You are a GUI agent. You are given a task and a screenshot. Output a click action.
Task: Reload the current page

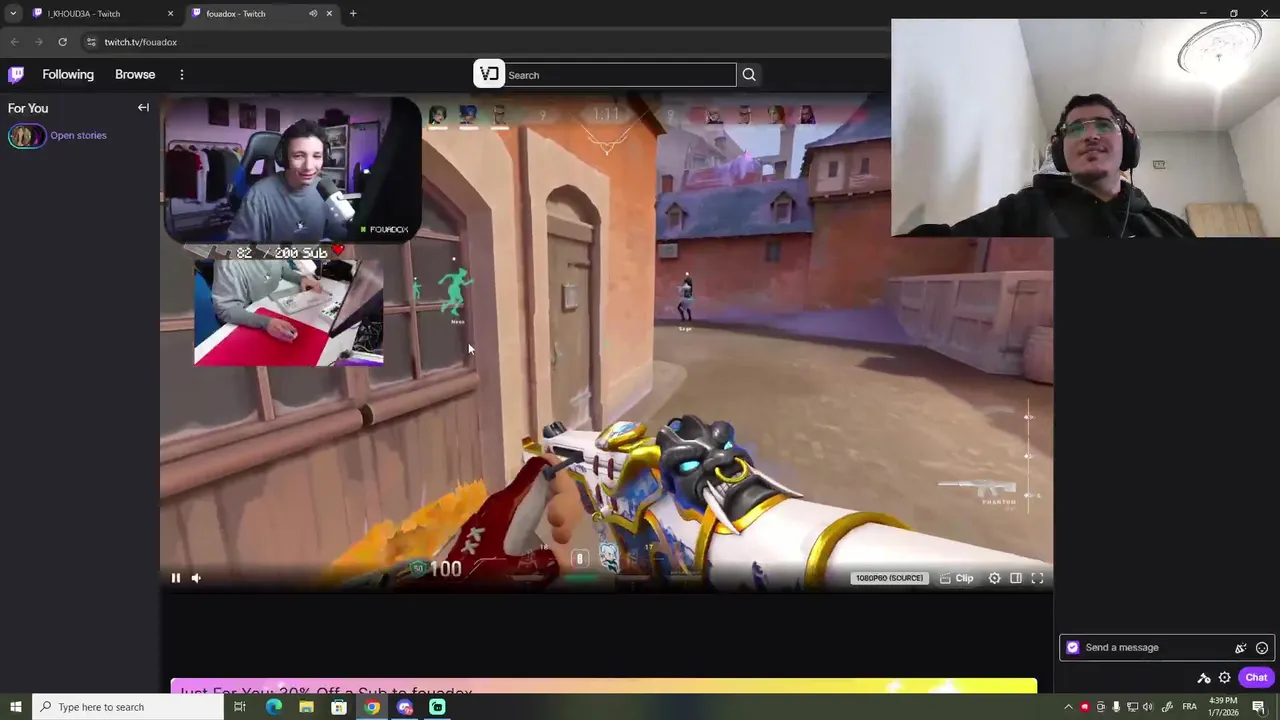pyautogui.click(x=62, y=42)
